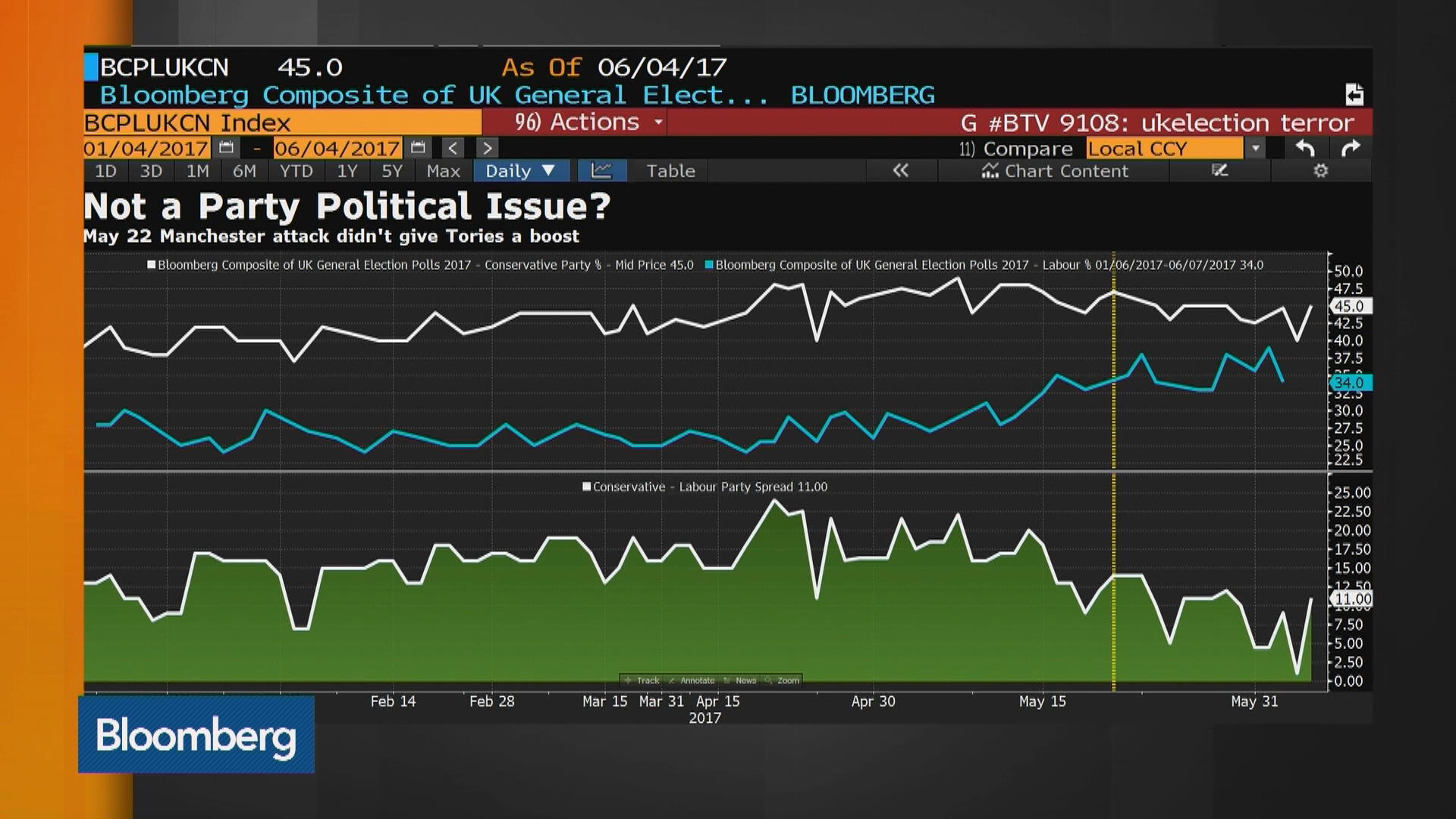Select the 1D range tab
This screenshot has width=1456, height=819.
pyautogui.click(x=105, y=171)
